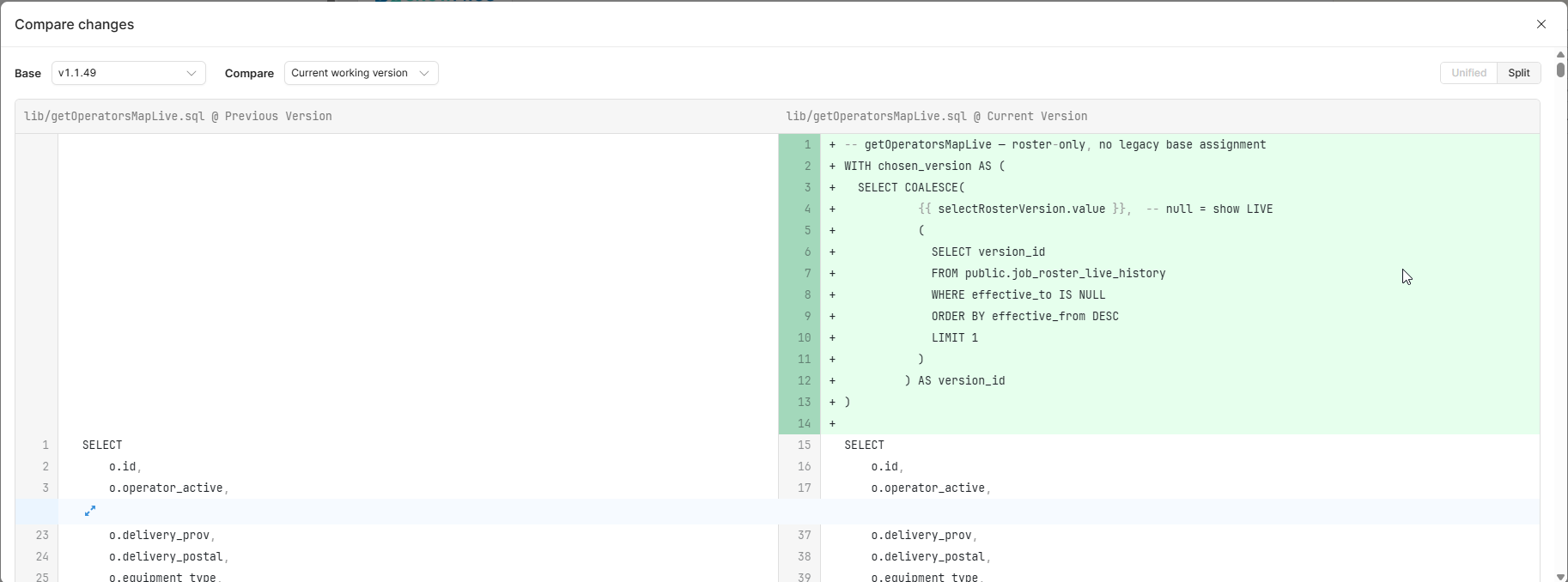Click the scrollbar up arrow
1568x582 pixels.
pos(1560,54)
